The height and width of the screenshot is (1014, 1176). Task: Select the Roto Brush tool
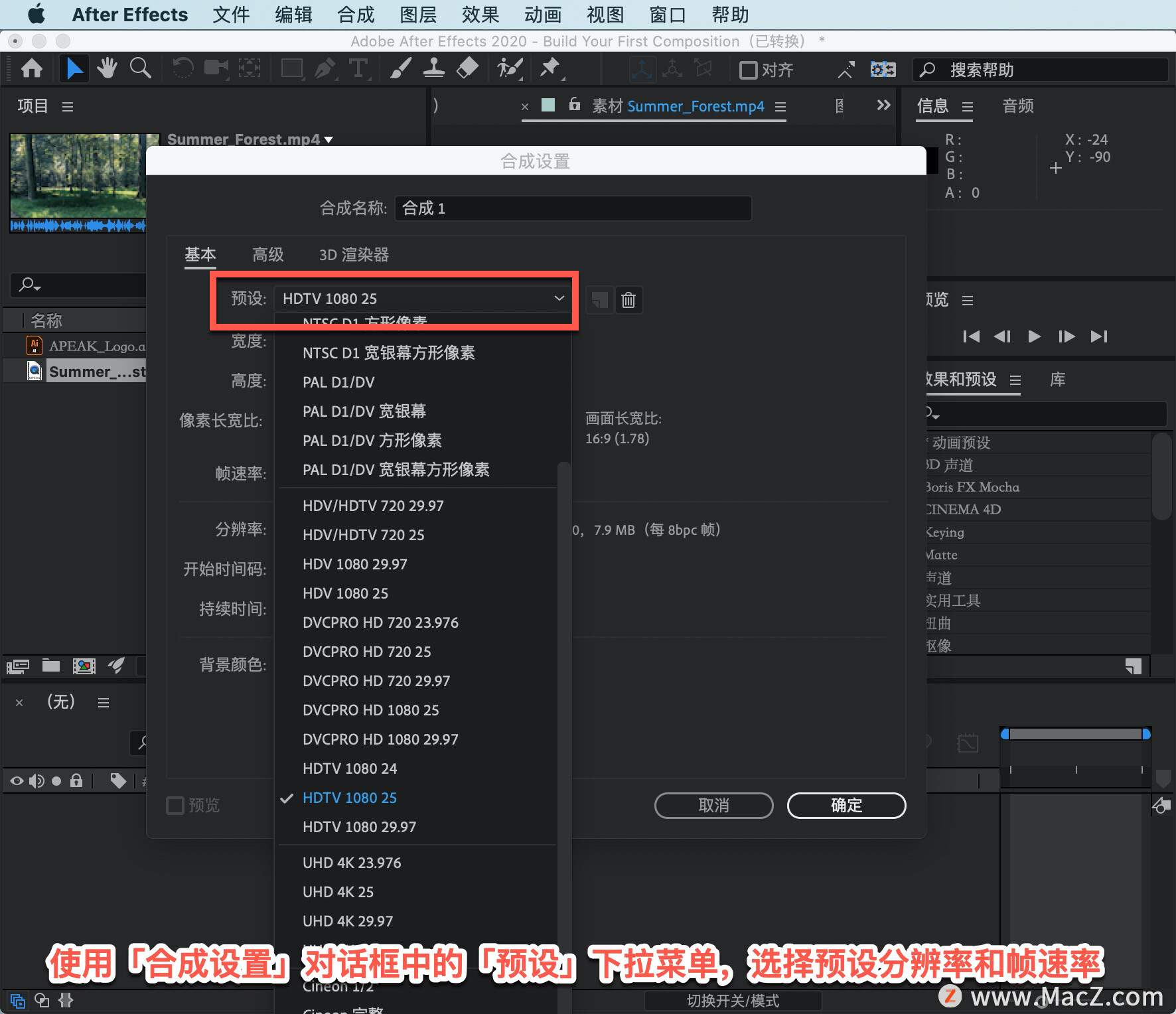pyautogui.click(x=510, y=68)
